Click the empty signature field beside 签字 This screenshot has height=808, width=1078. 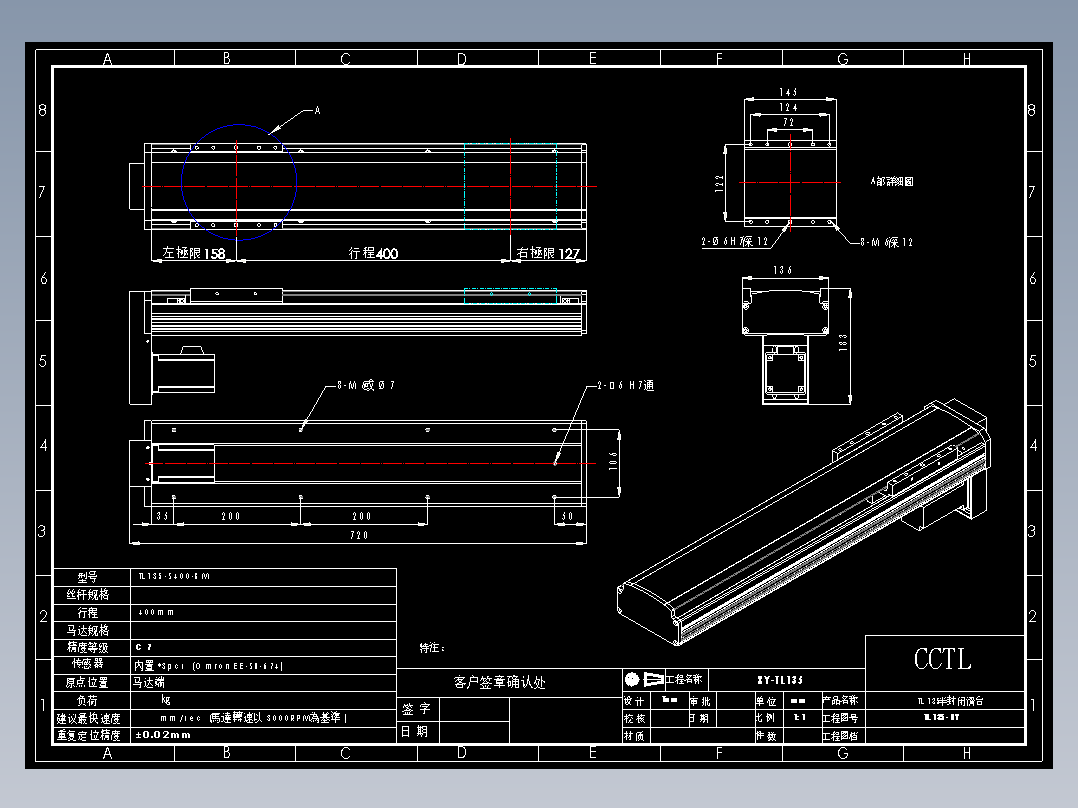(x=474, y=709)
